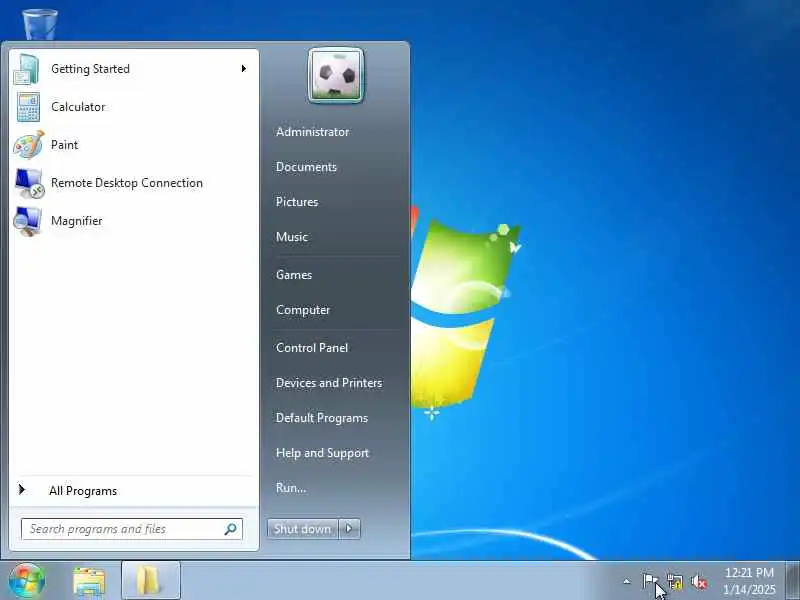Expand the Getting Started submenu arrow
Screen dimensions: 800x600
[x=244, y=68]
